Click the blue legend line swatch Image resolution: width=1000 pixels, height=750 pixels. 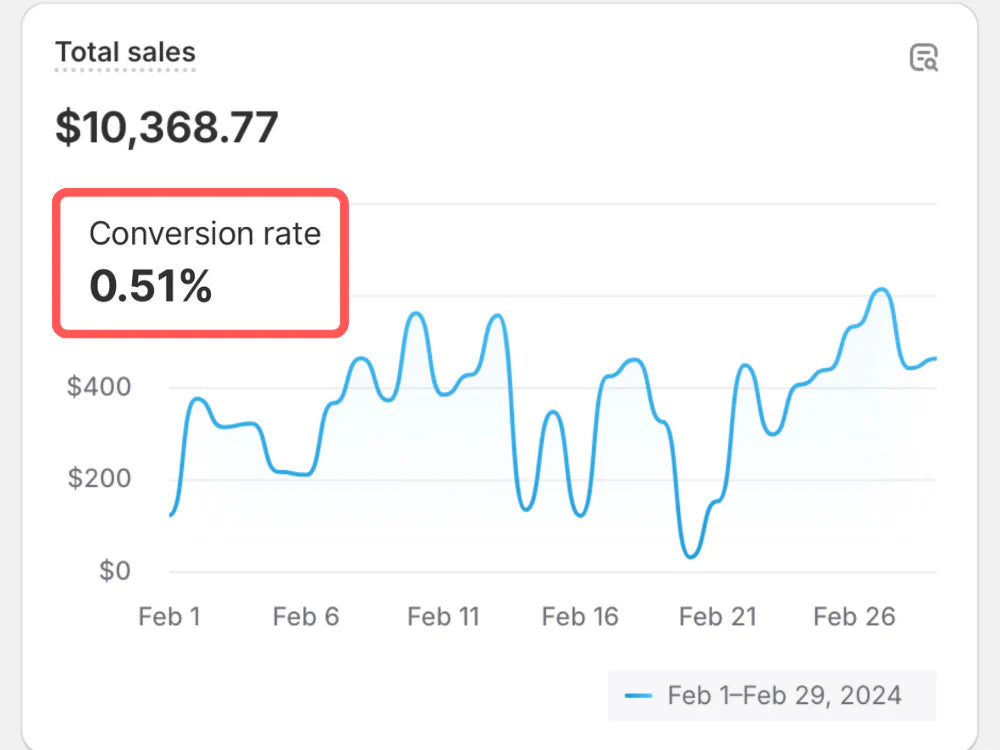(x=637, y=696)
